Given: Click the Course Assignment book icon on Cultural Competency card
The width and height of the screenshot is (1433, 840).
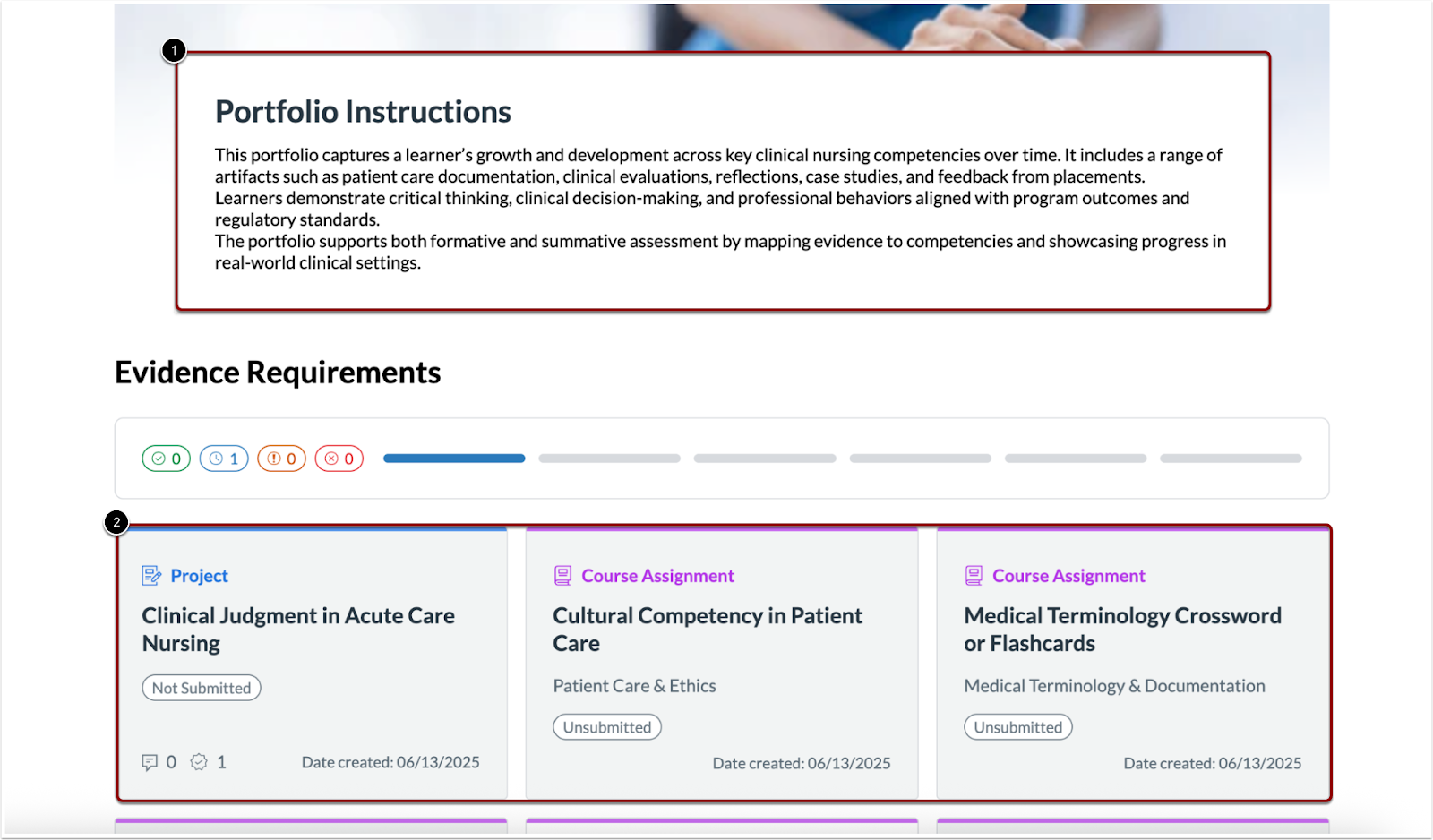Looking at the screenshot, I should click(x=562, y=575).
